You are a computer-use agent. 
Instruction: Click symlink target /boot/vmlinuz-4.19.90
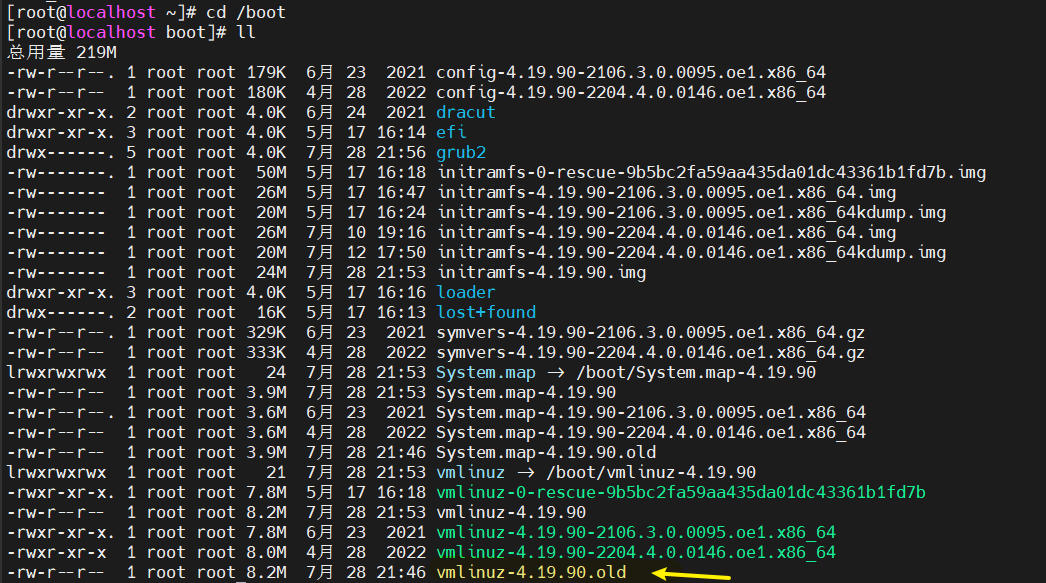(x=651, y=473)
